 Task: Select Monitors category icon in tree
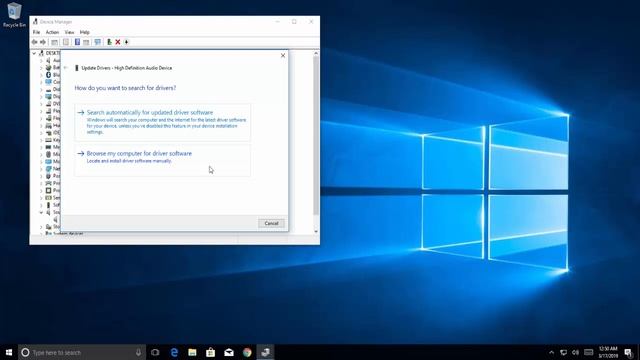[x=48, y=161]
